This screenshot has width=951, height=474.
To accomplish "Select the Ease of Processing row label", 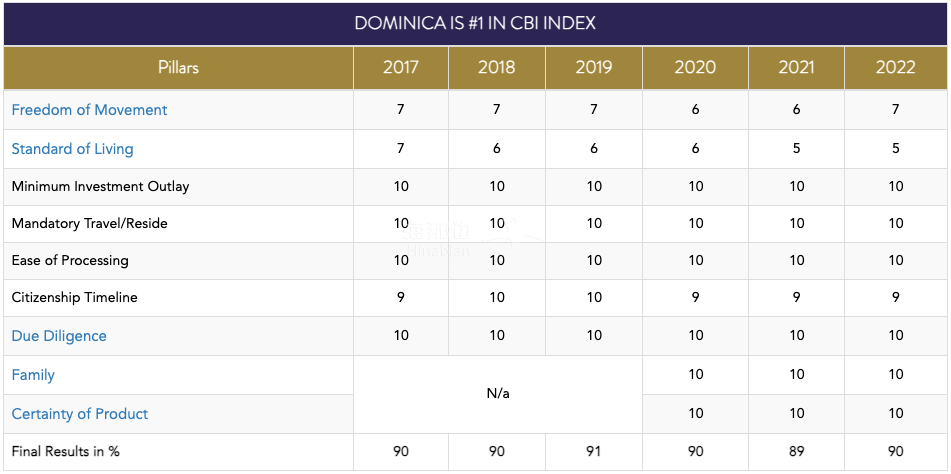I will click(x=70, y=260).
